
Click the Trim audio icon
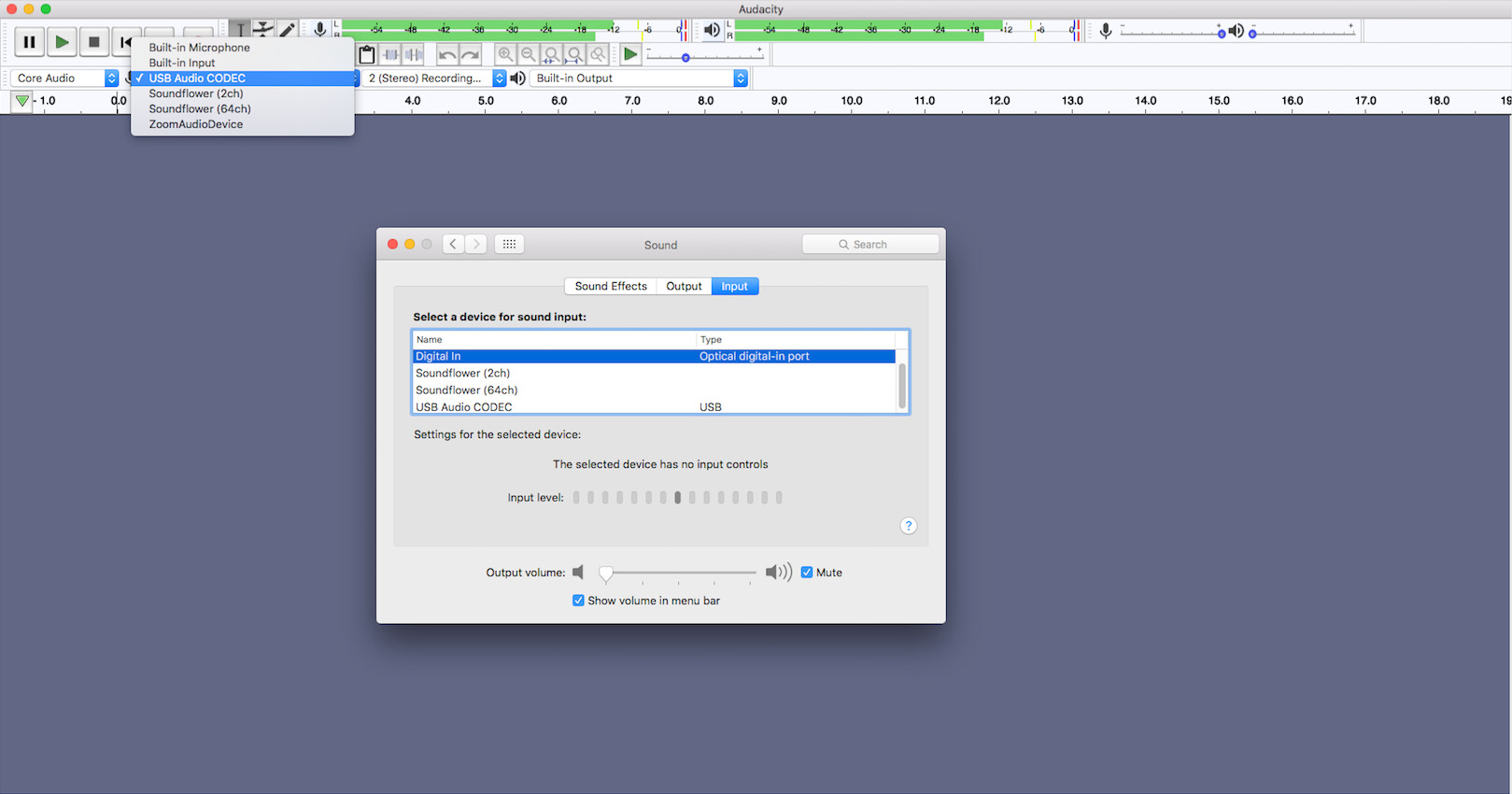click(390, 55)
